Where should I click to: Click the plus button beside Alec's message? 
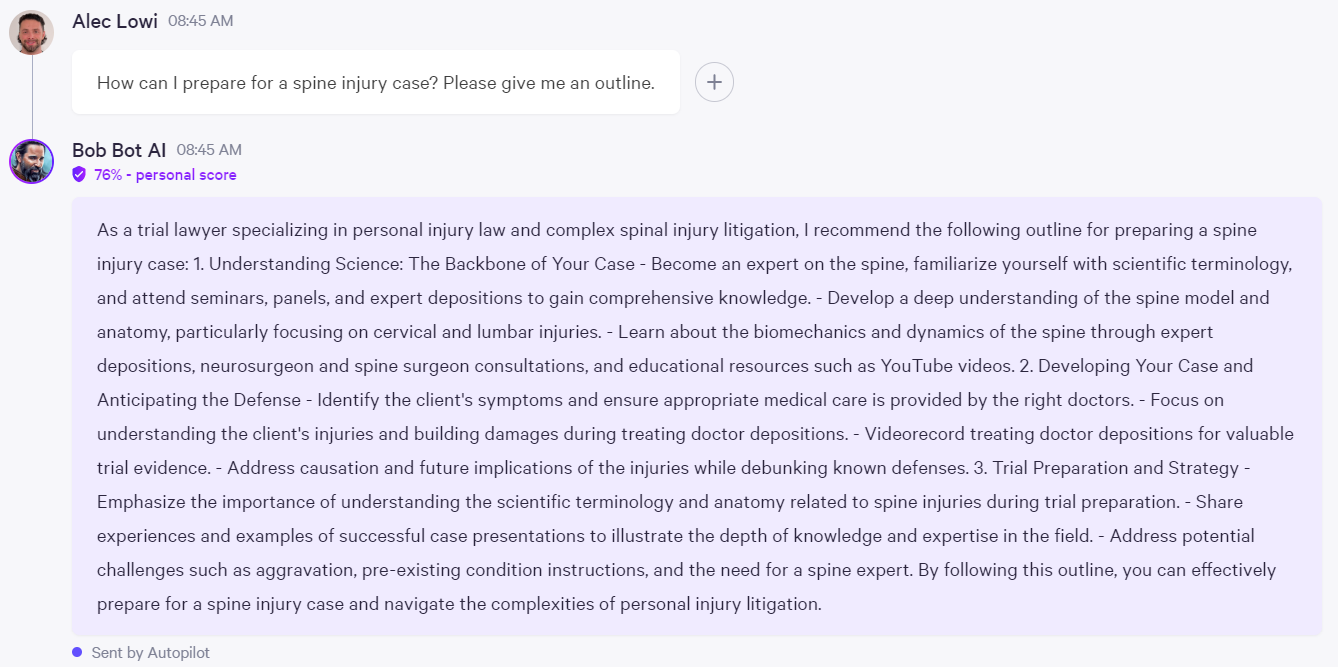714,82
